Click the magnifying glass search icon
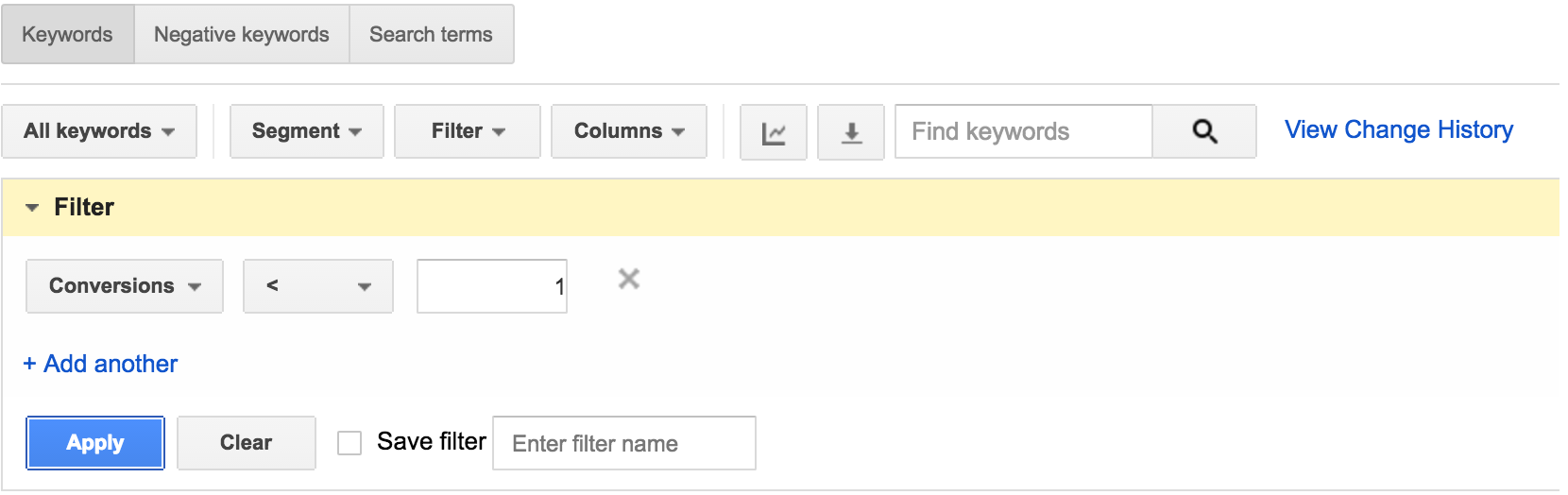Screen dimensions: 1568x495 1204,131
